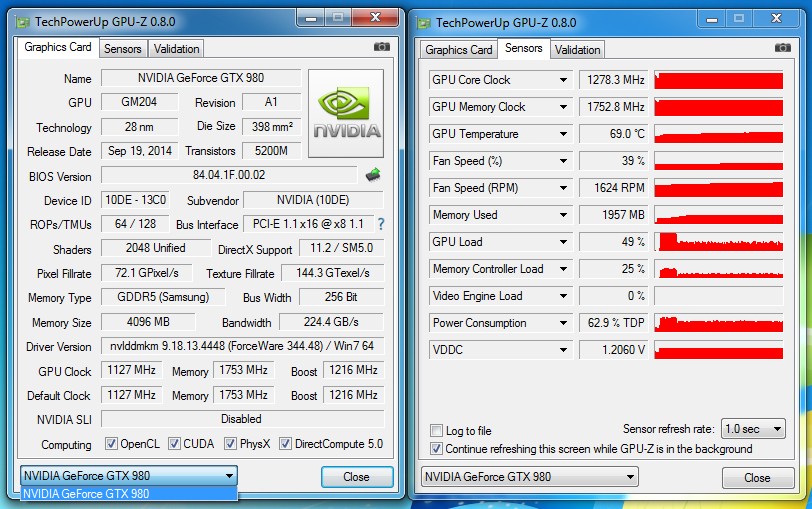Image resolution: width=812 pixels, height=509 pixels.
Task: Click the 69.0 °C temperature reading
Action: pos(613,134)
